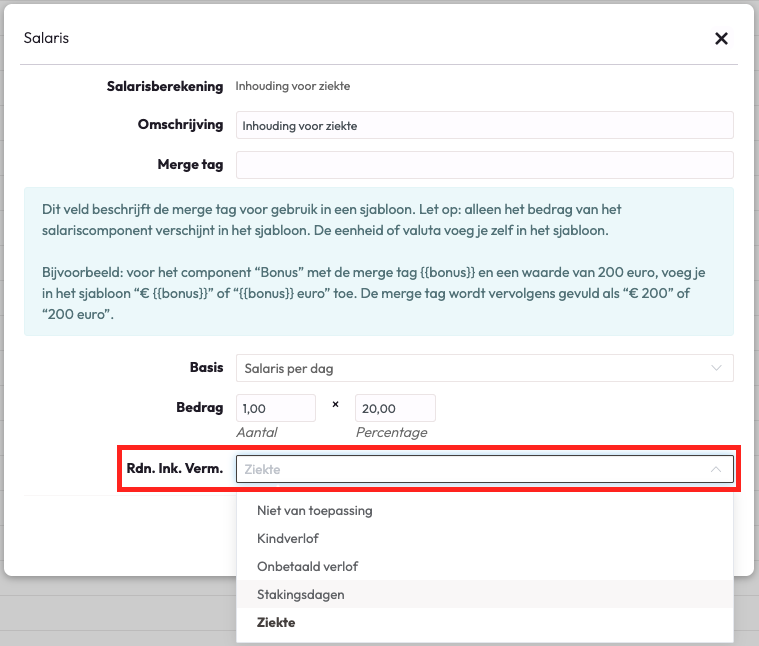Click the Salaris dialog title
759x646 pixels.
45,39
